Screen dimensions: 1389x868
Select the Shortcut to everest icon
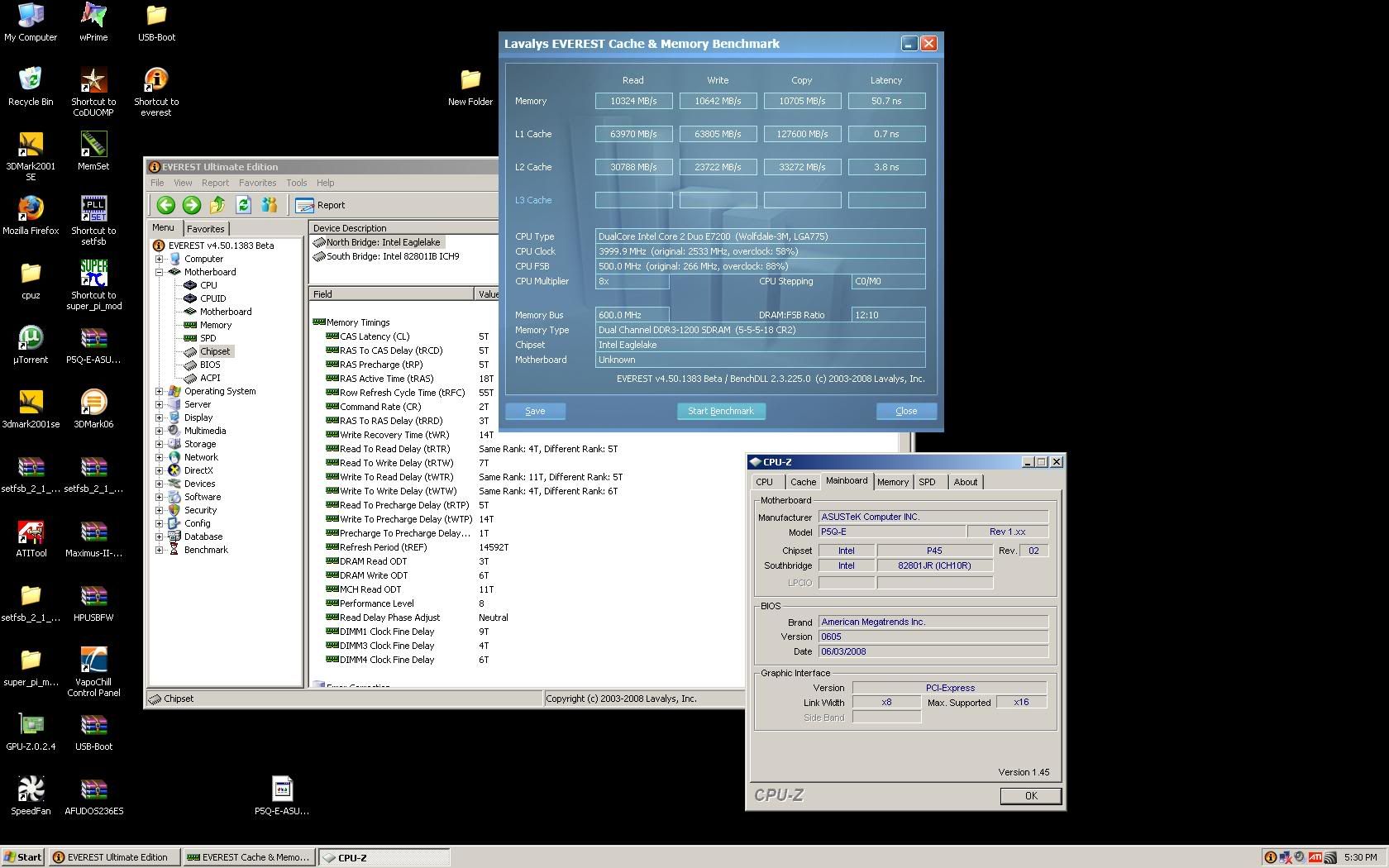coord(156,92)
